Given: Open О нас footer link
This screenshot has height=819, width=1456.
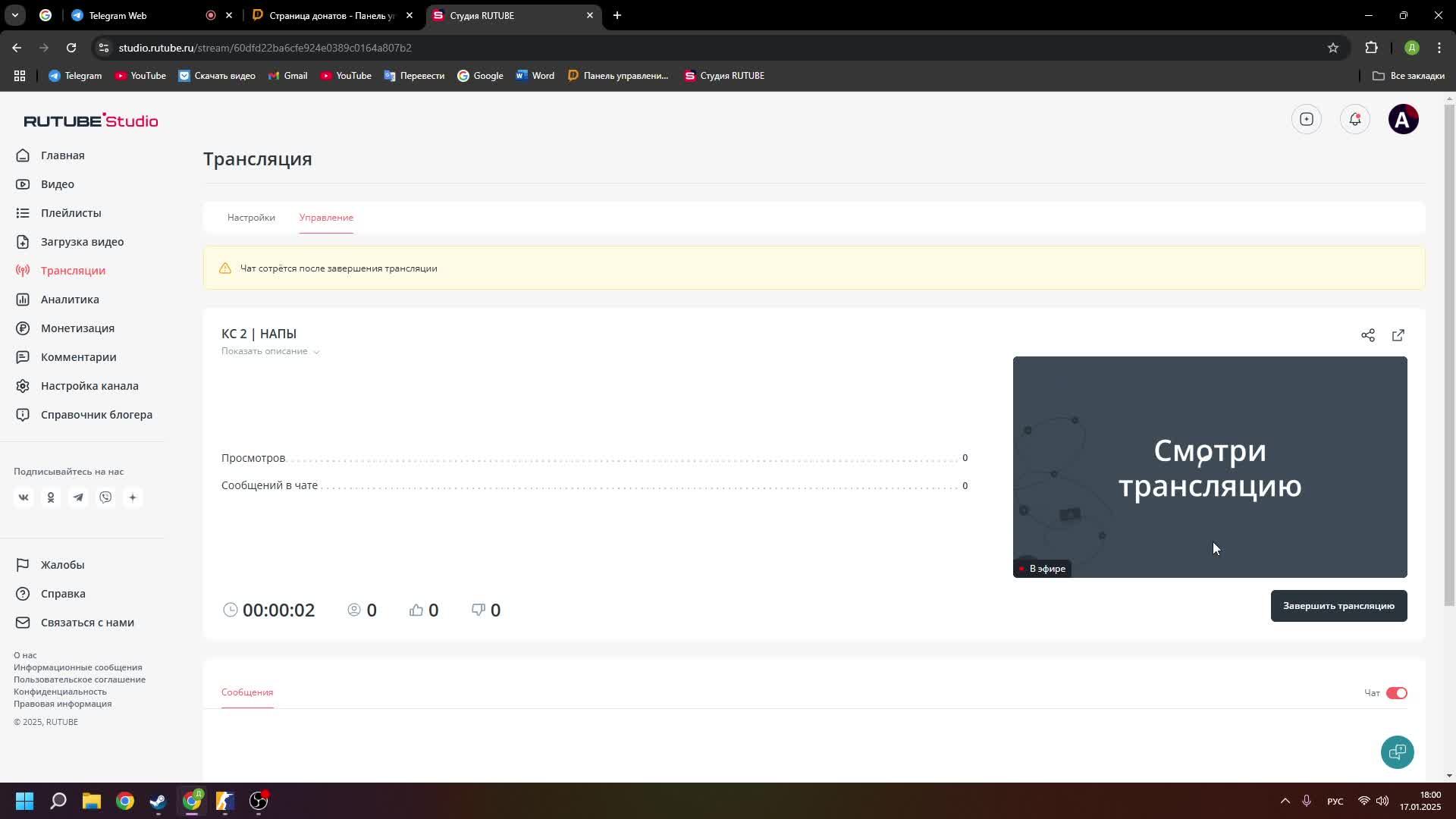Looking at the screenshot, I should click(x=25, y=655).
